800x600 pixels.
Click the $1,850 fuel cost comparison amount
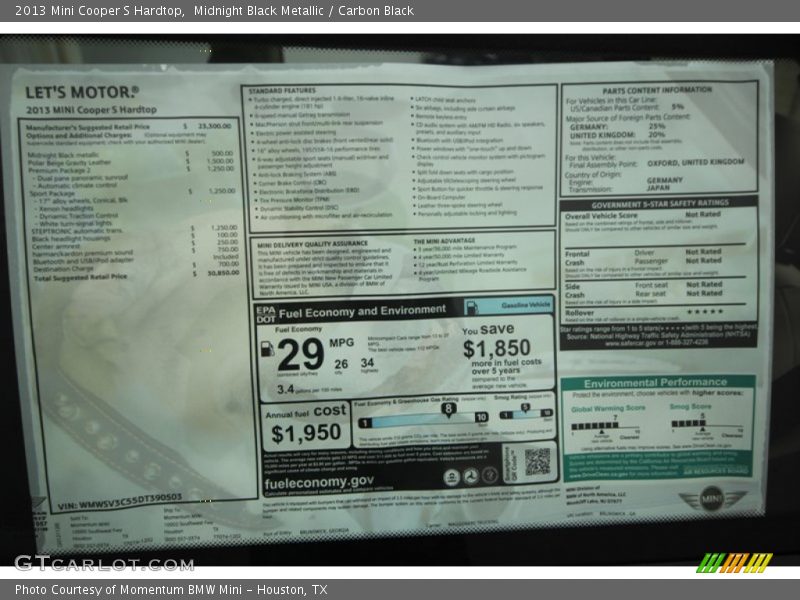tap(497, 349)
